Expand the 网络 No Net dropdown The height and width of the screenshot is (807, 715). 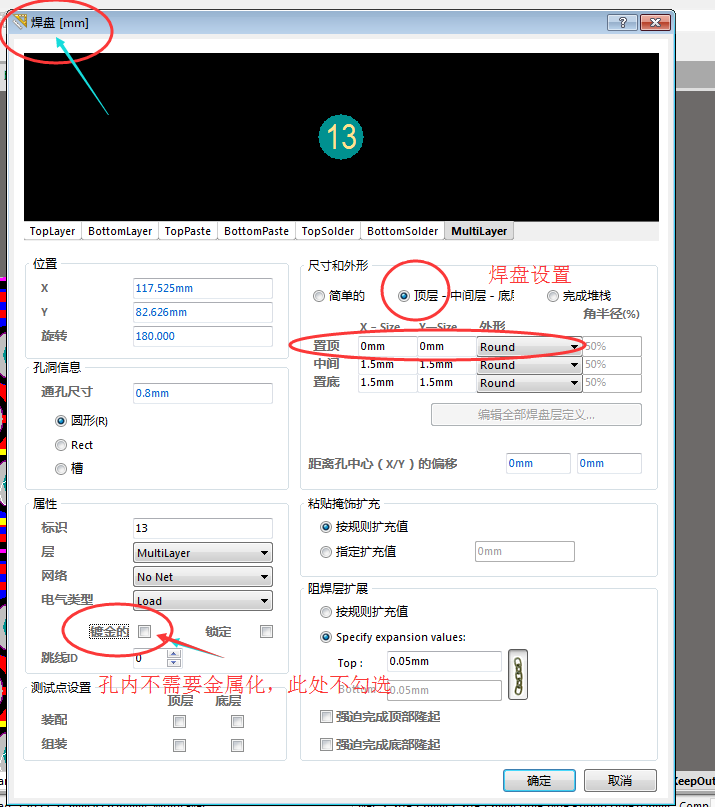coord(203,577)
